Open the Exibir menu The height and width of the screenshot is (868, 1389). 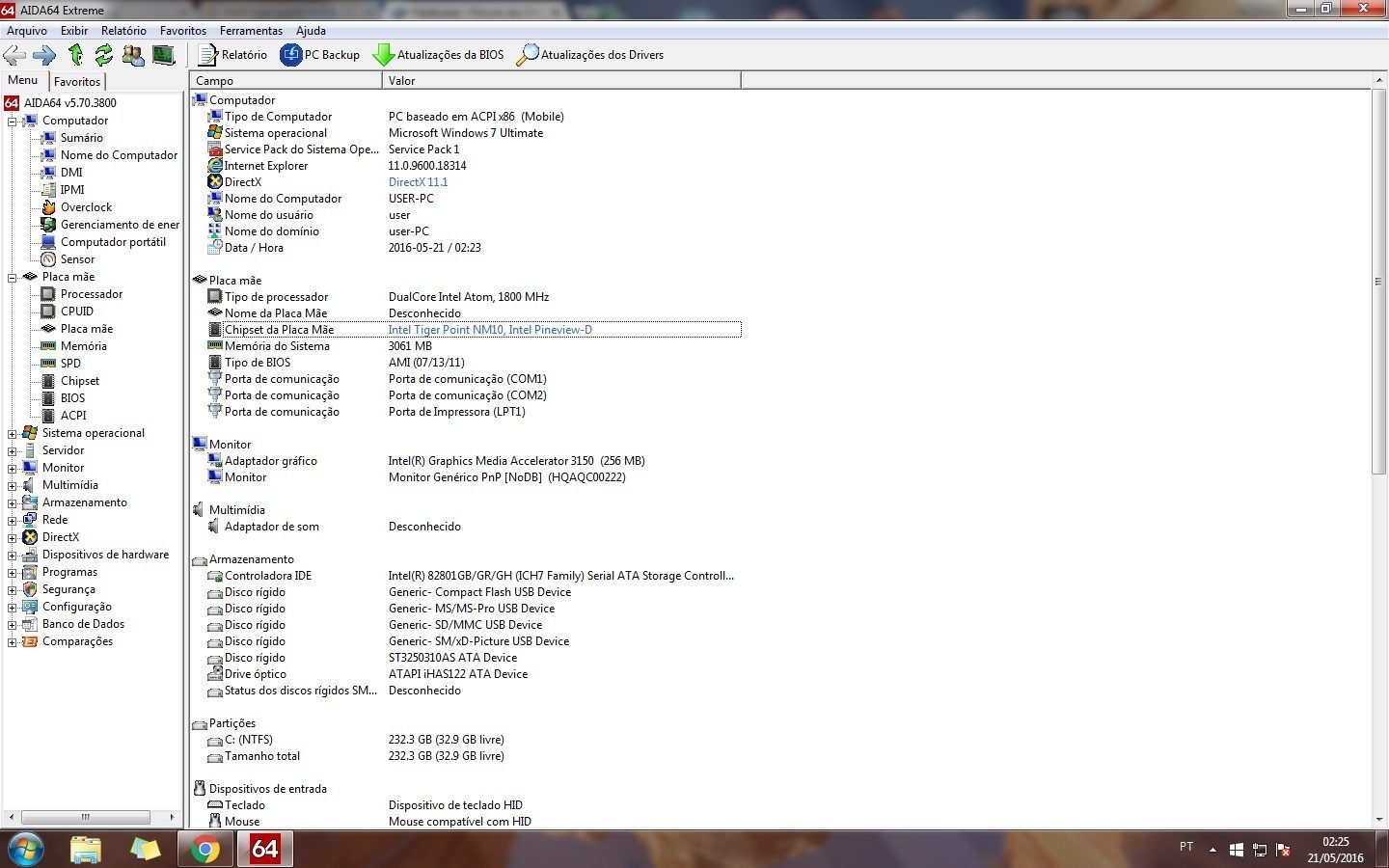tap(74, 31)
